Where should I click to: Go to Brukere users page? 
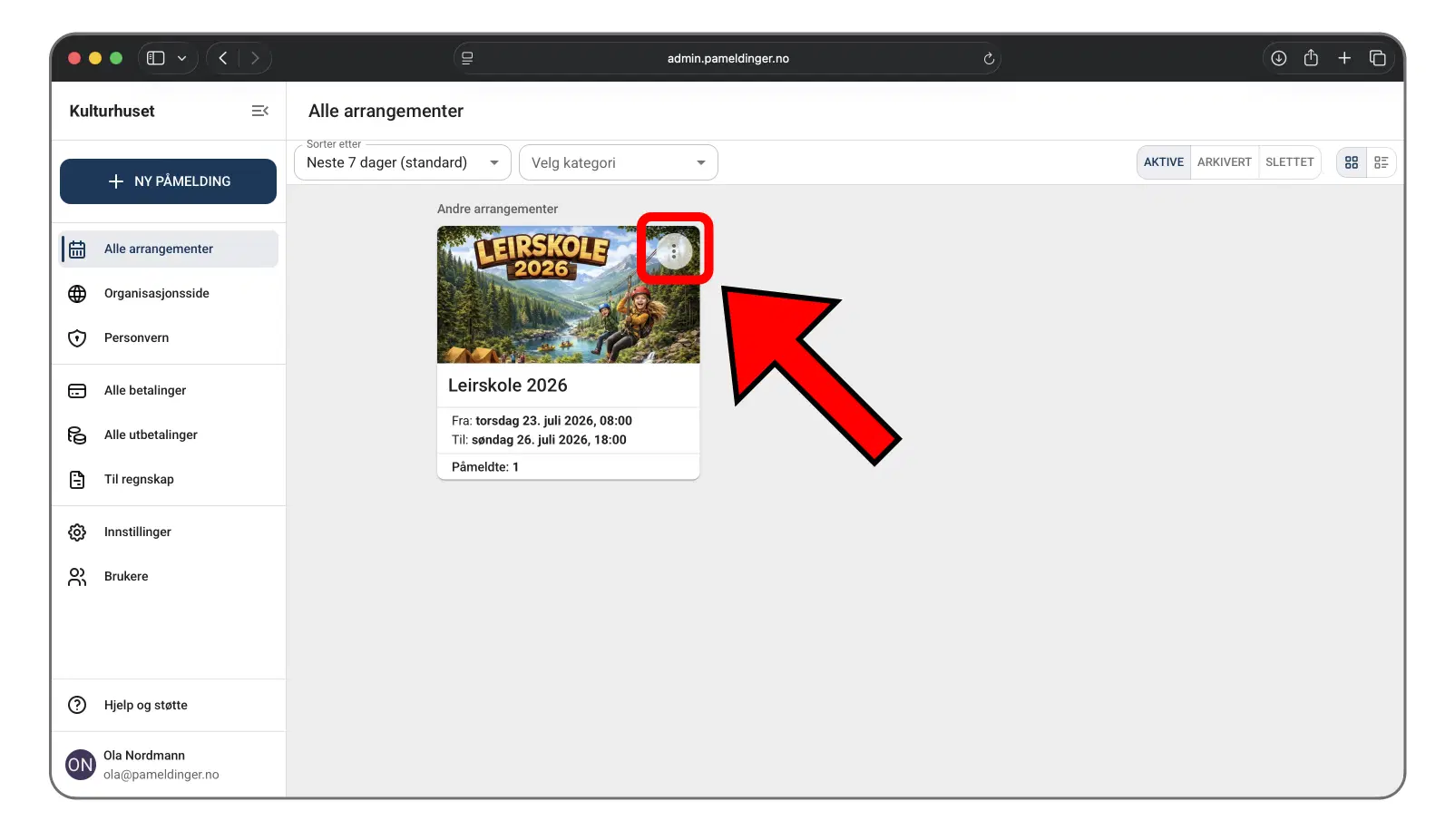click(125, 576)
